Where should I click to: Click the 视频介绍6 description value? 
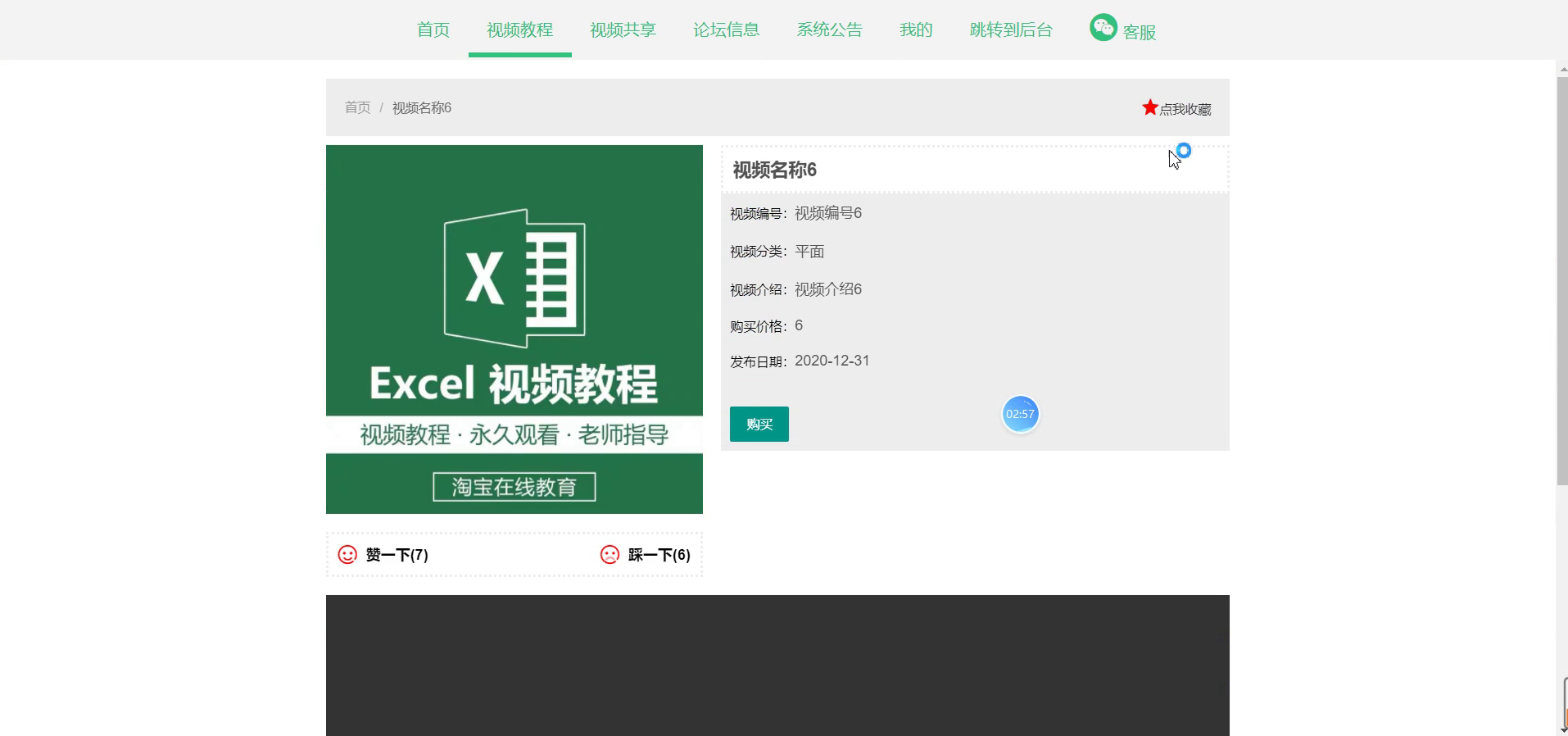click(828, 289)
